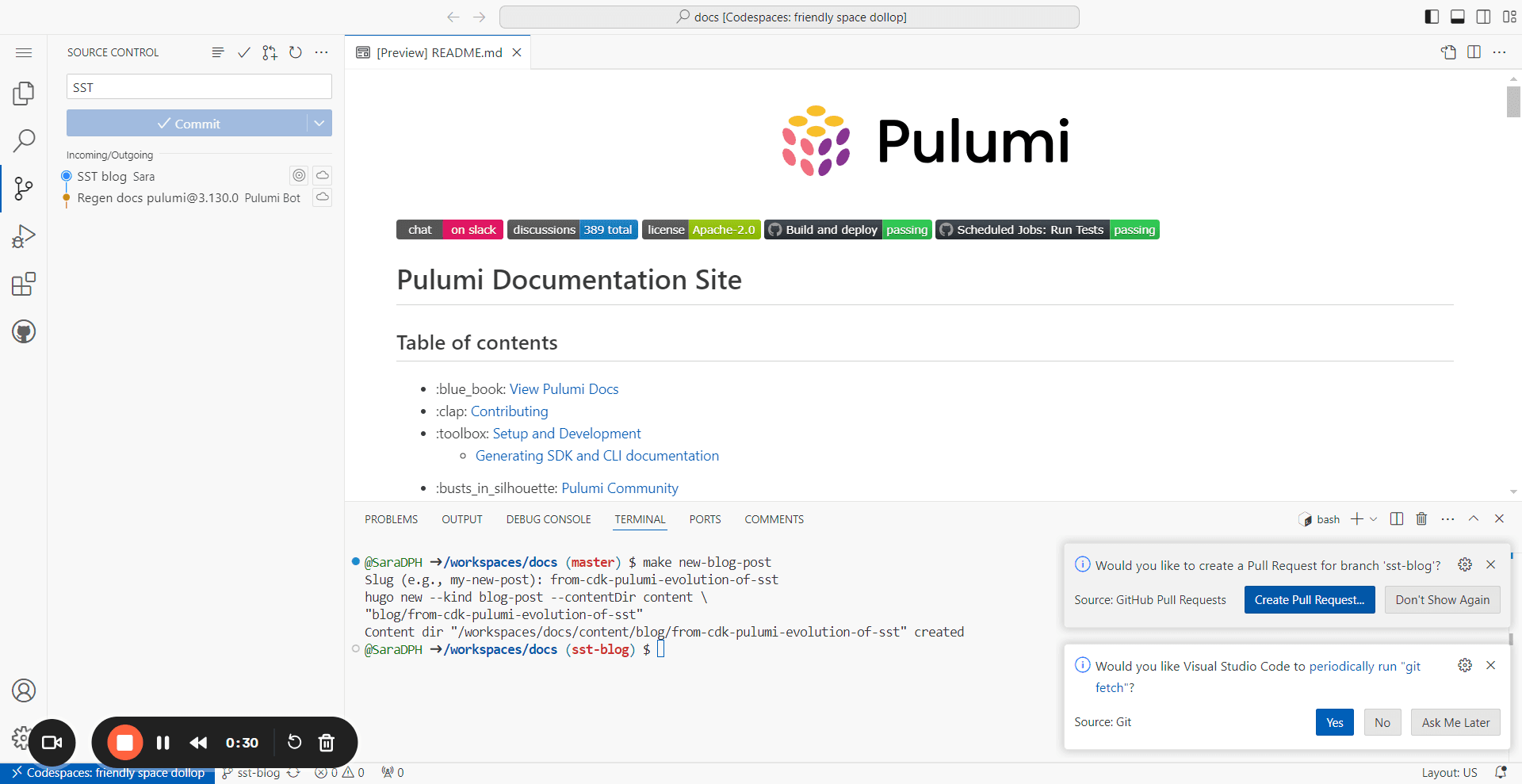Open Run and Debug view
Viewport: 1522px width, 784px height.
(x=24, y=236)
